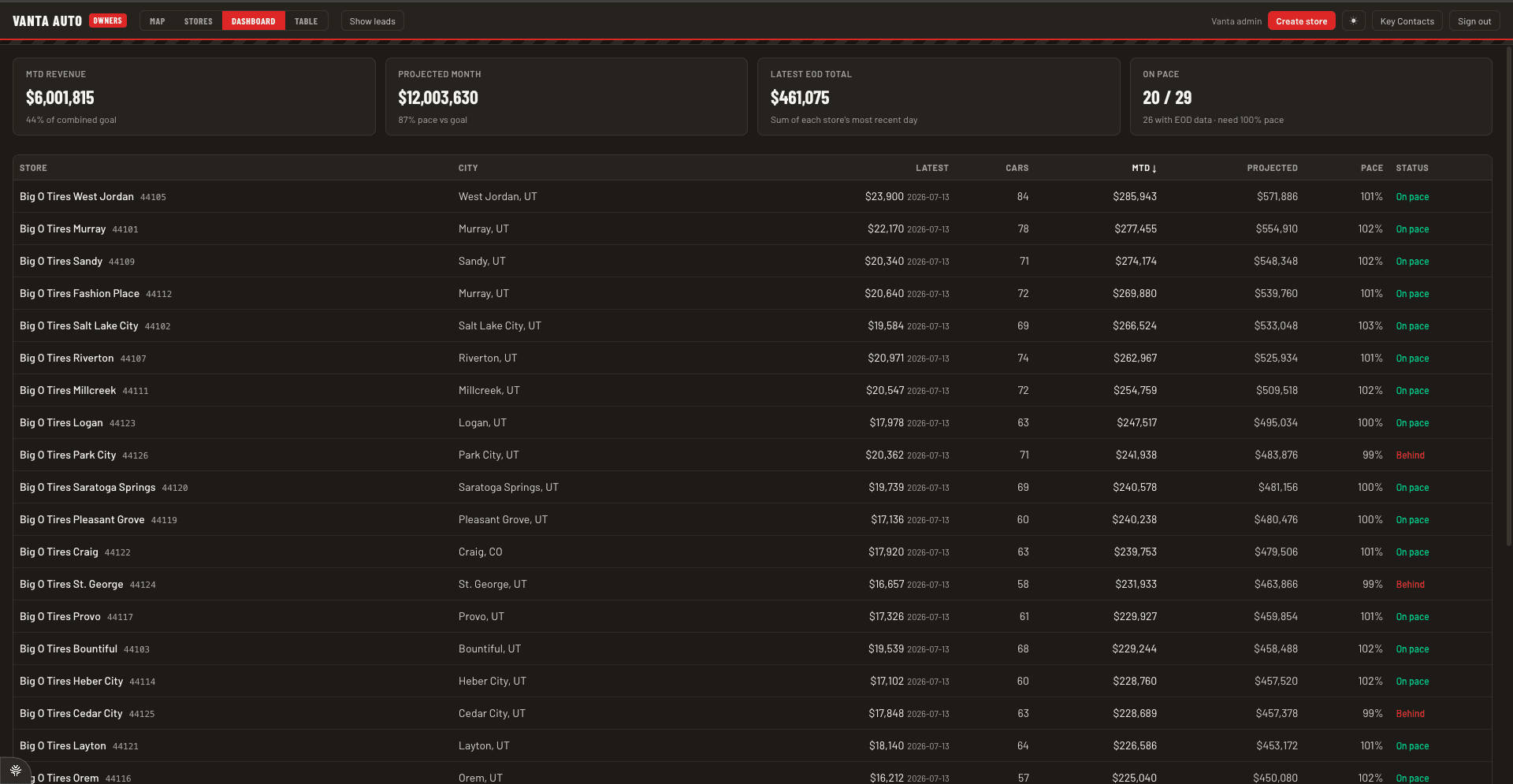Open the Big O Tires Park City store

point(68,455)
